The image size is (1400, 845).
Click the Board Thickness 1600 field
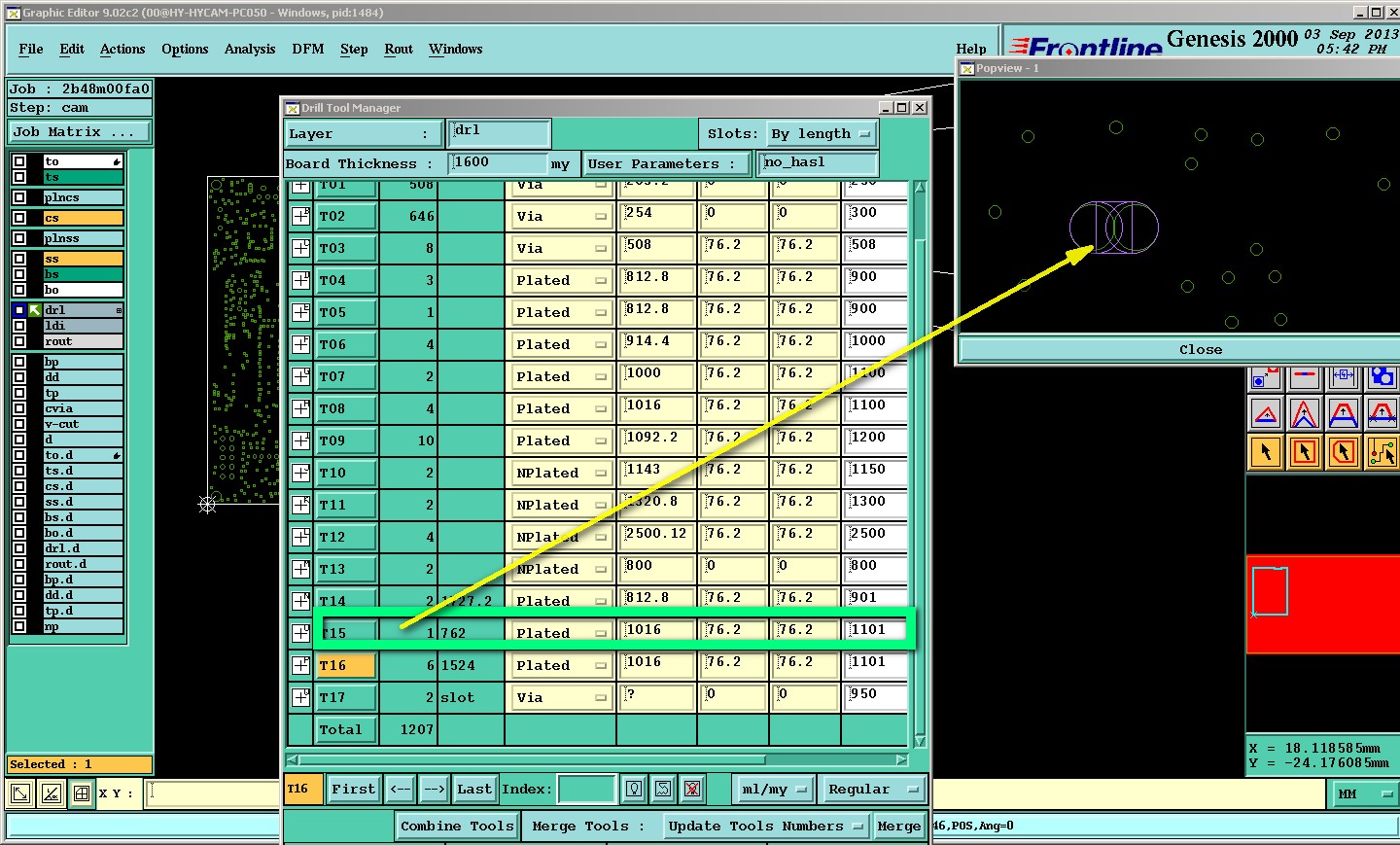point(499,163)
